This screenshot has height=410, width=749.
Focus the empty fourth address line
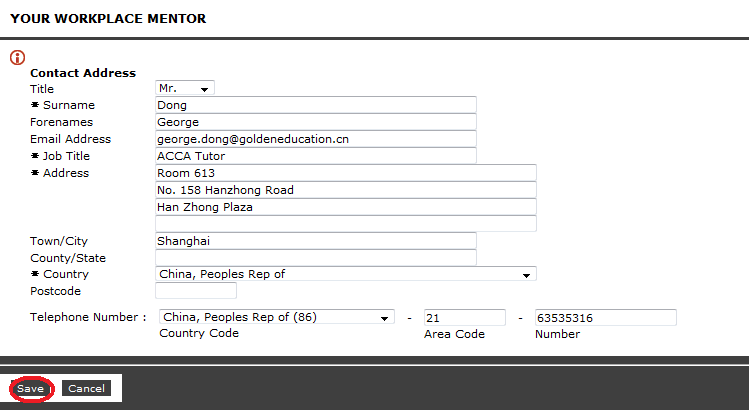[346, 224]
